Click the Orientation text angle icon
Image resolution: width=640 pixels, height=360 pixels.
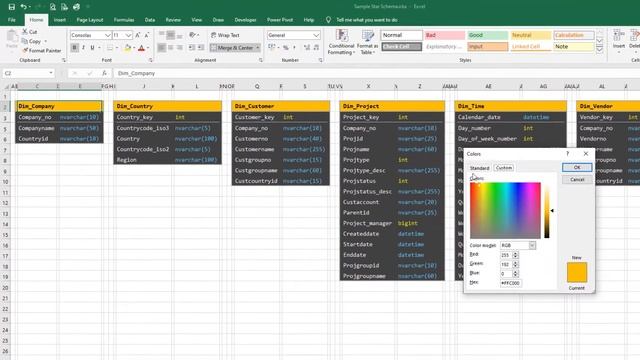coord(192,35)
